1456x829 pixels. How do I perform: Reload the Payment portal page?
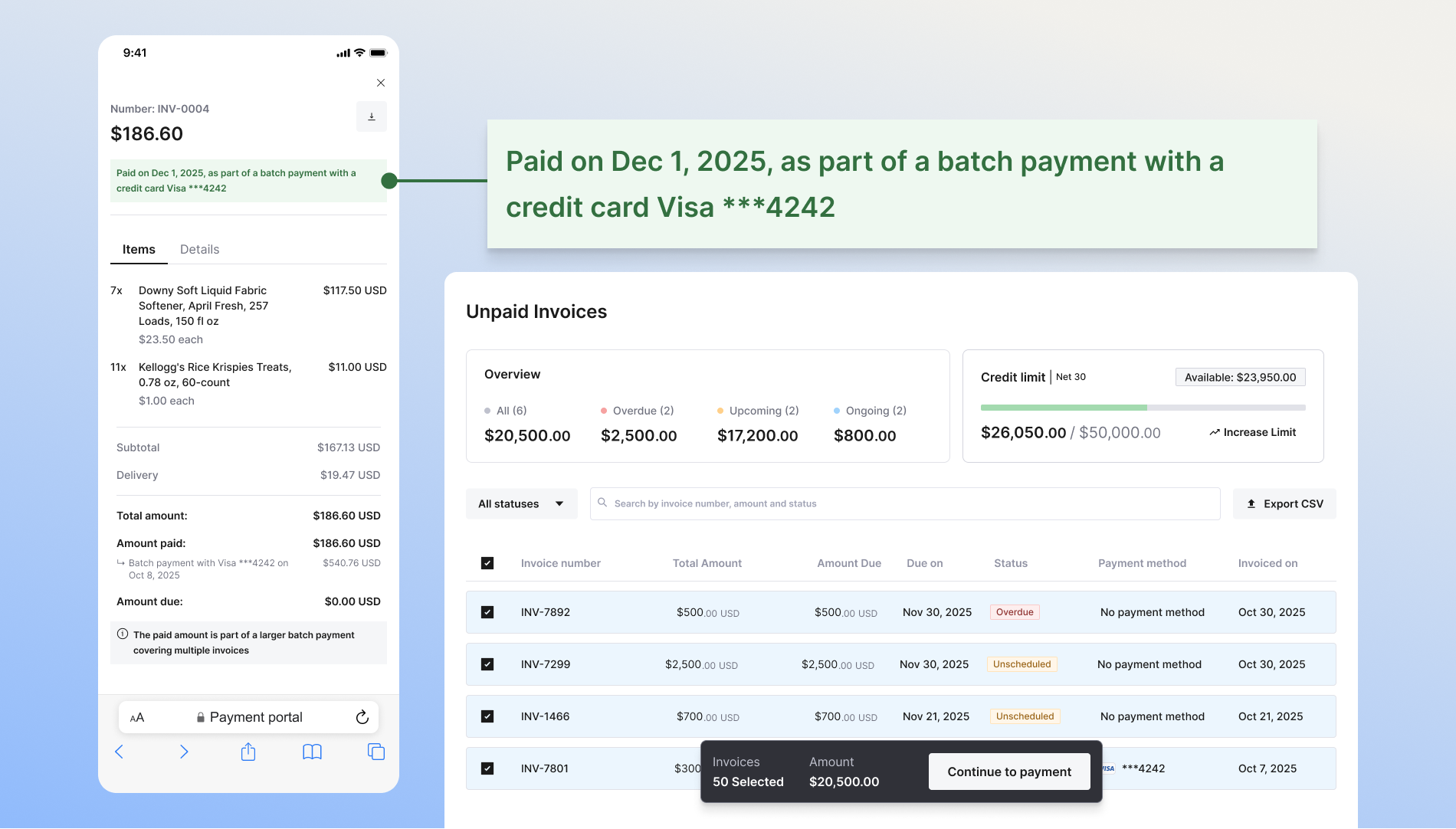coord(362,717)
